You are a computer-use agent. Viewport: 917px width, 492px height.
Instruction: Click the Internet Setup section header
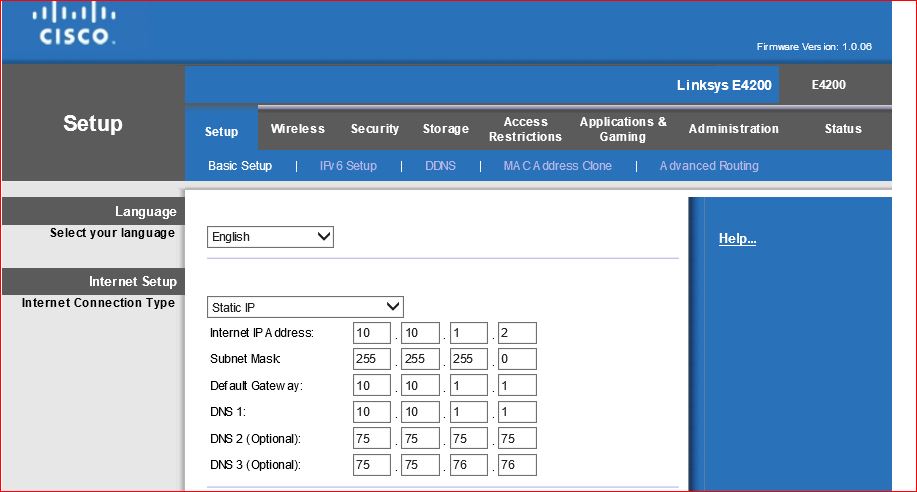pos(133,281)
